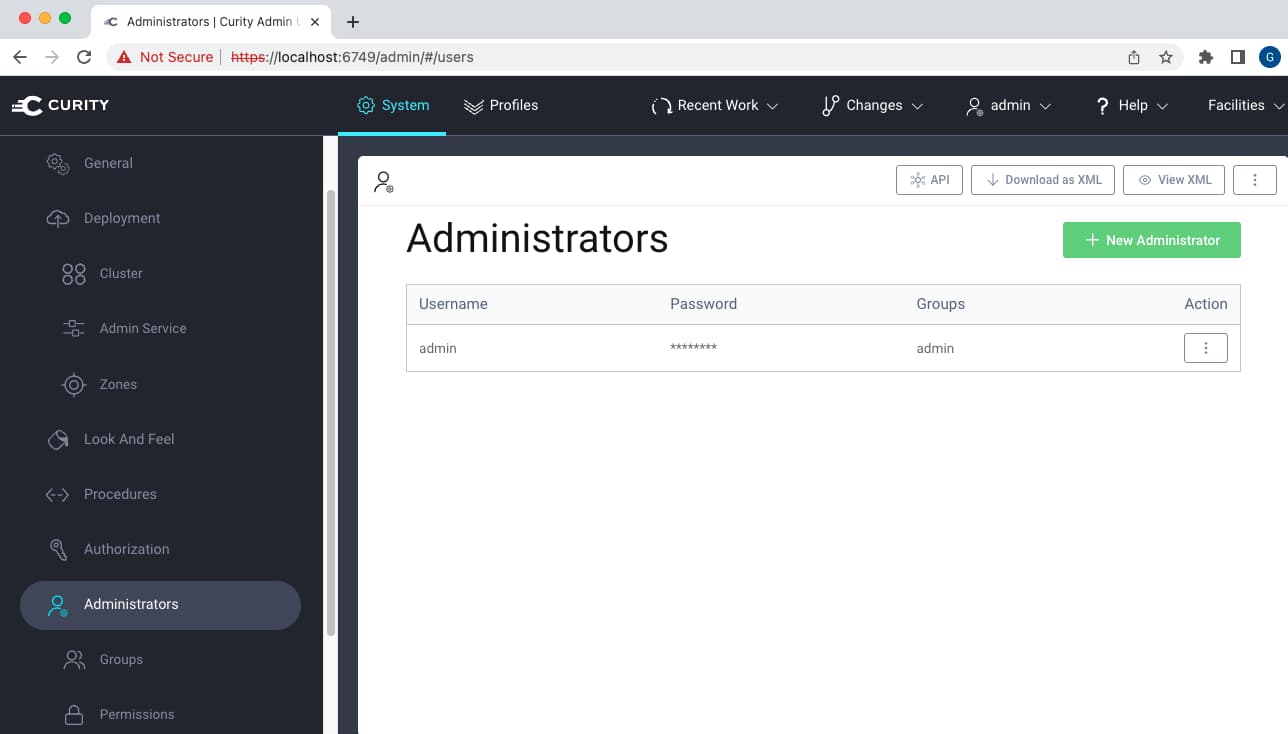1288x734 pixels.
Task: Click the View XML button
Action: (1173, 180)
